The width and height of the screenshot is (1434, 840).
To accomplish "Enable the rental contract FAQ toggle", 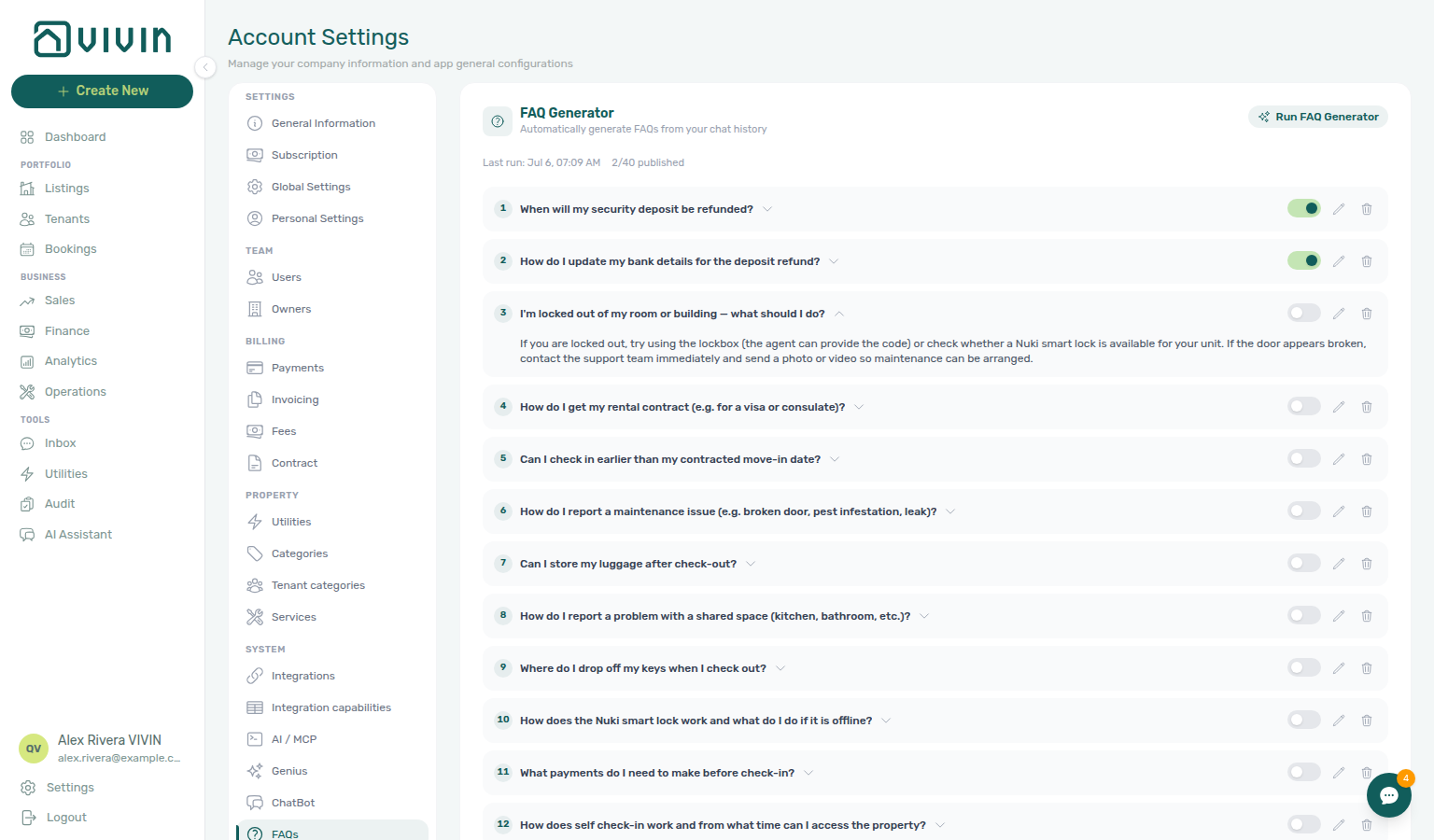I will (1304, 406).
